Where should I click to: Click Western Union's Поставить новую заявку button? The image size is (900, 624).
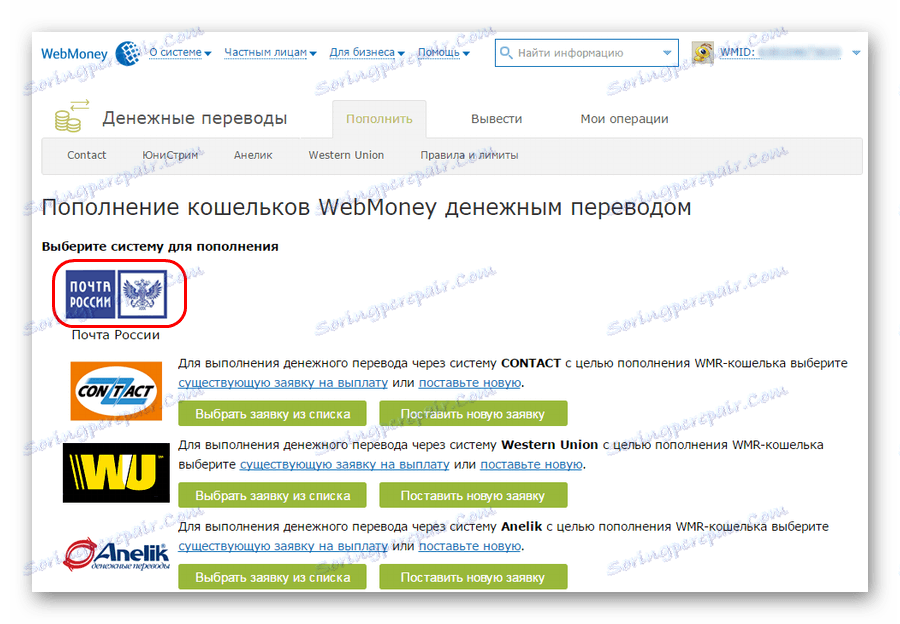(473, 495)
